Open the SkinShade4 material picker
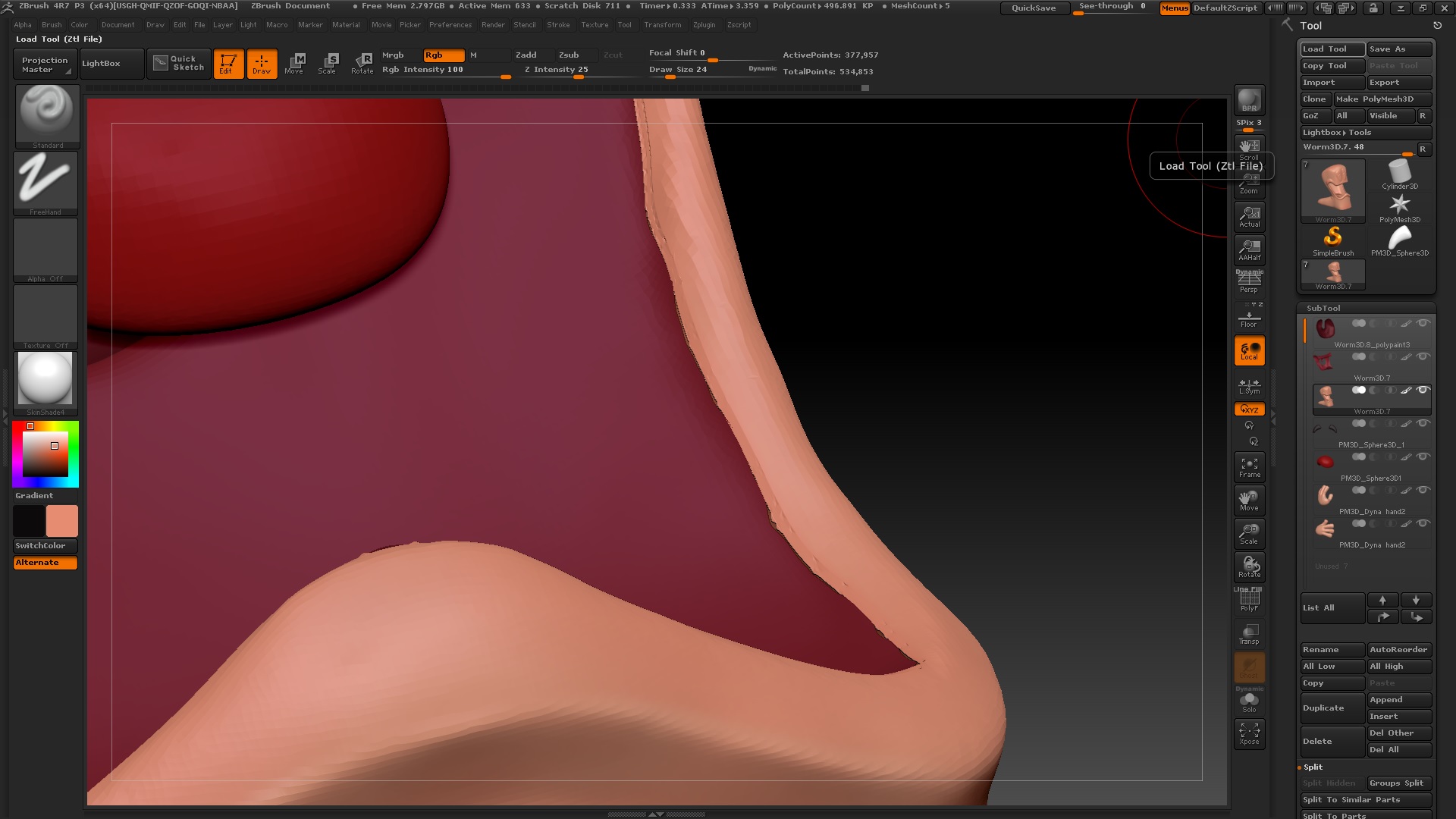The height and width of the screenshot is (819, 1456). pos(45,384)
